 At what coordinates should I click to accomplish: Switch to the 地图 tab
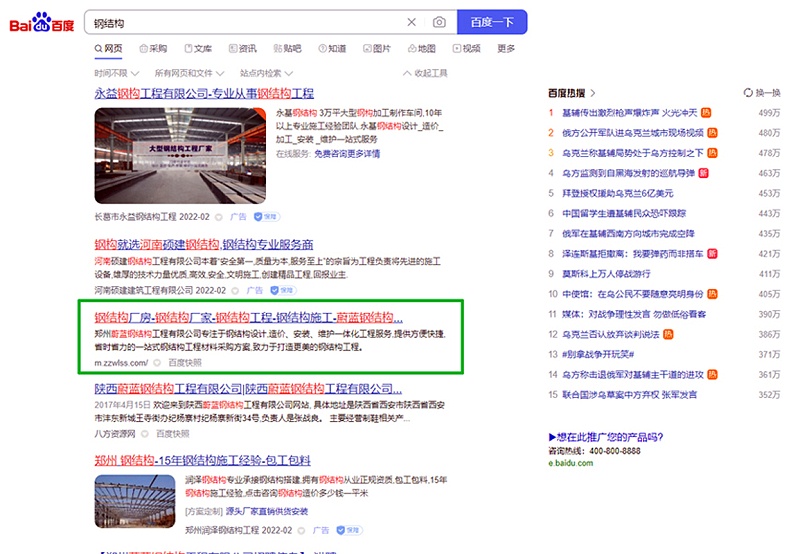(422, 48)
